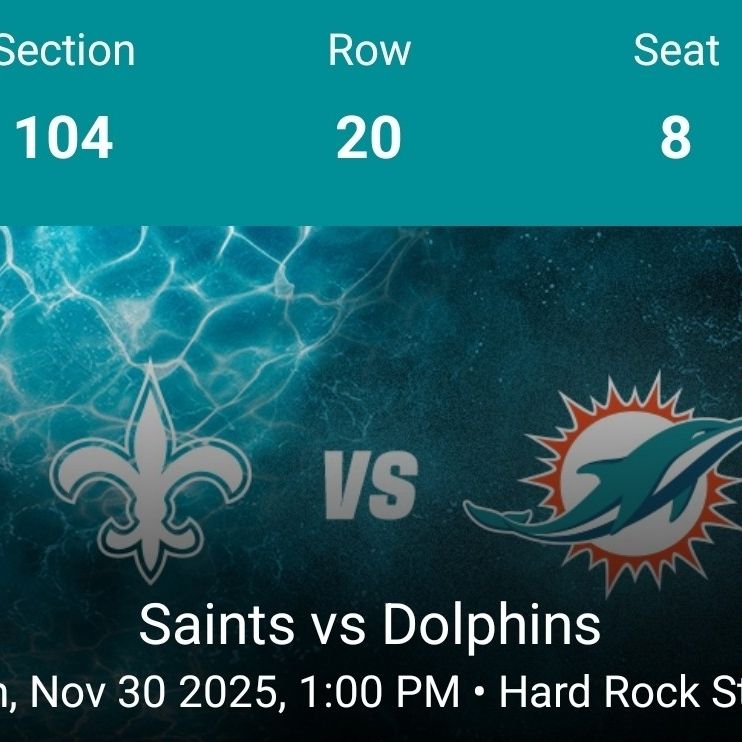Tap the Hard Rock stadium venue text
This screenshot has height=742, width=742.
pyautogui.click(x=620, y=692)
